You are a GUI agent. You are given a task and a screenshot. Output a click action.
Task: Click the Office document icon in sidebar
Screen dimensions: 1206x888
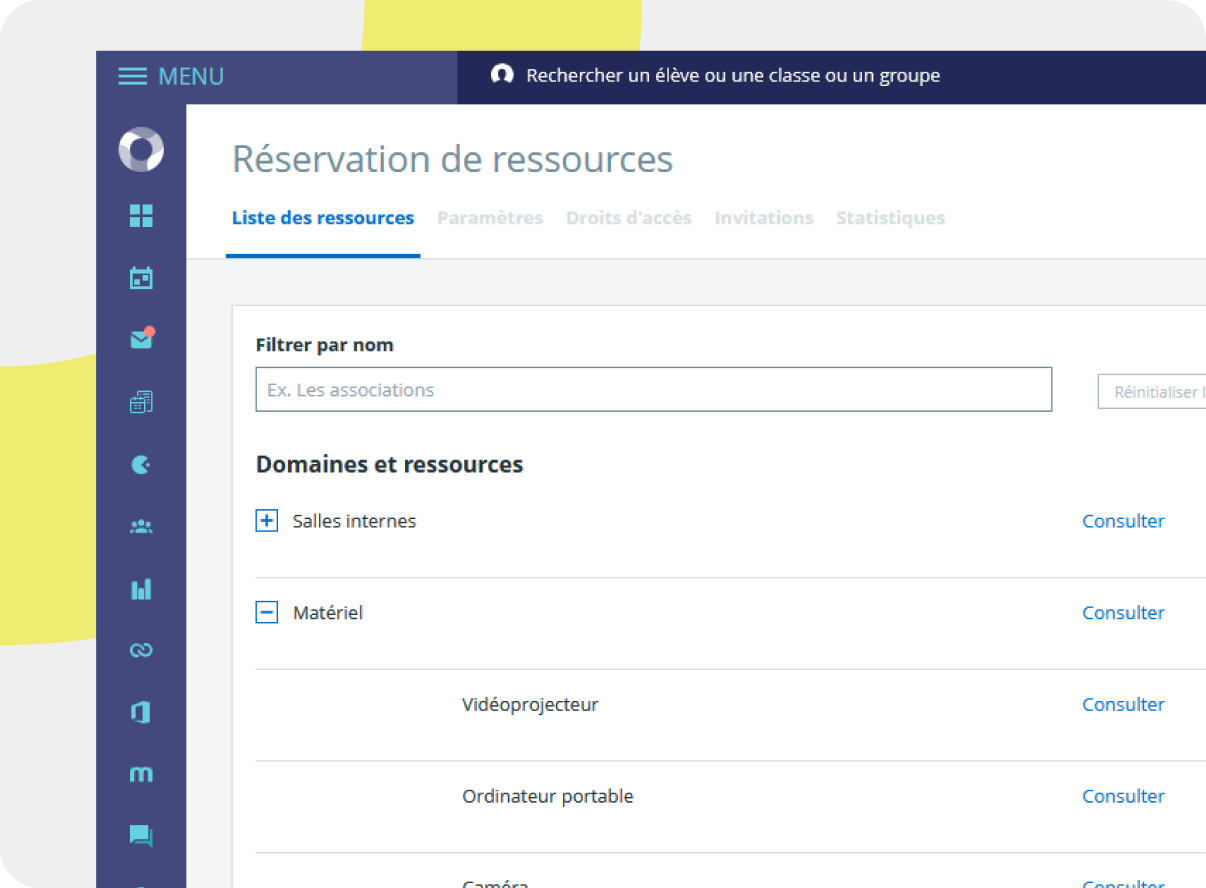(141, 712)
